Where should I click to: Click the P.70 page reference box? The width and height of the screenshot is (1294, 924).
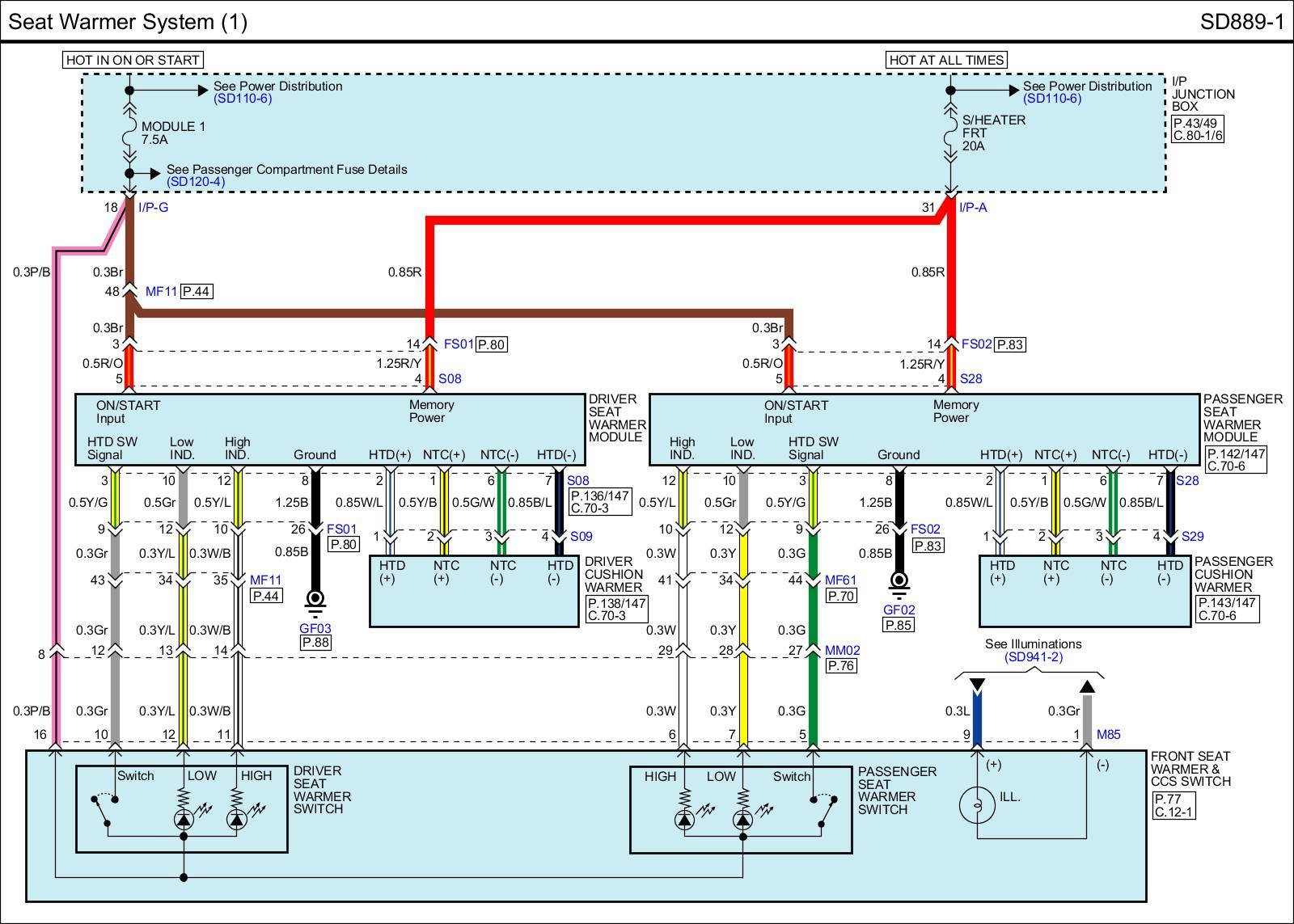[x=840, y=596]
